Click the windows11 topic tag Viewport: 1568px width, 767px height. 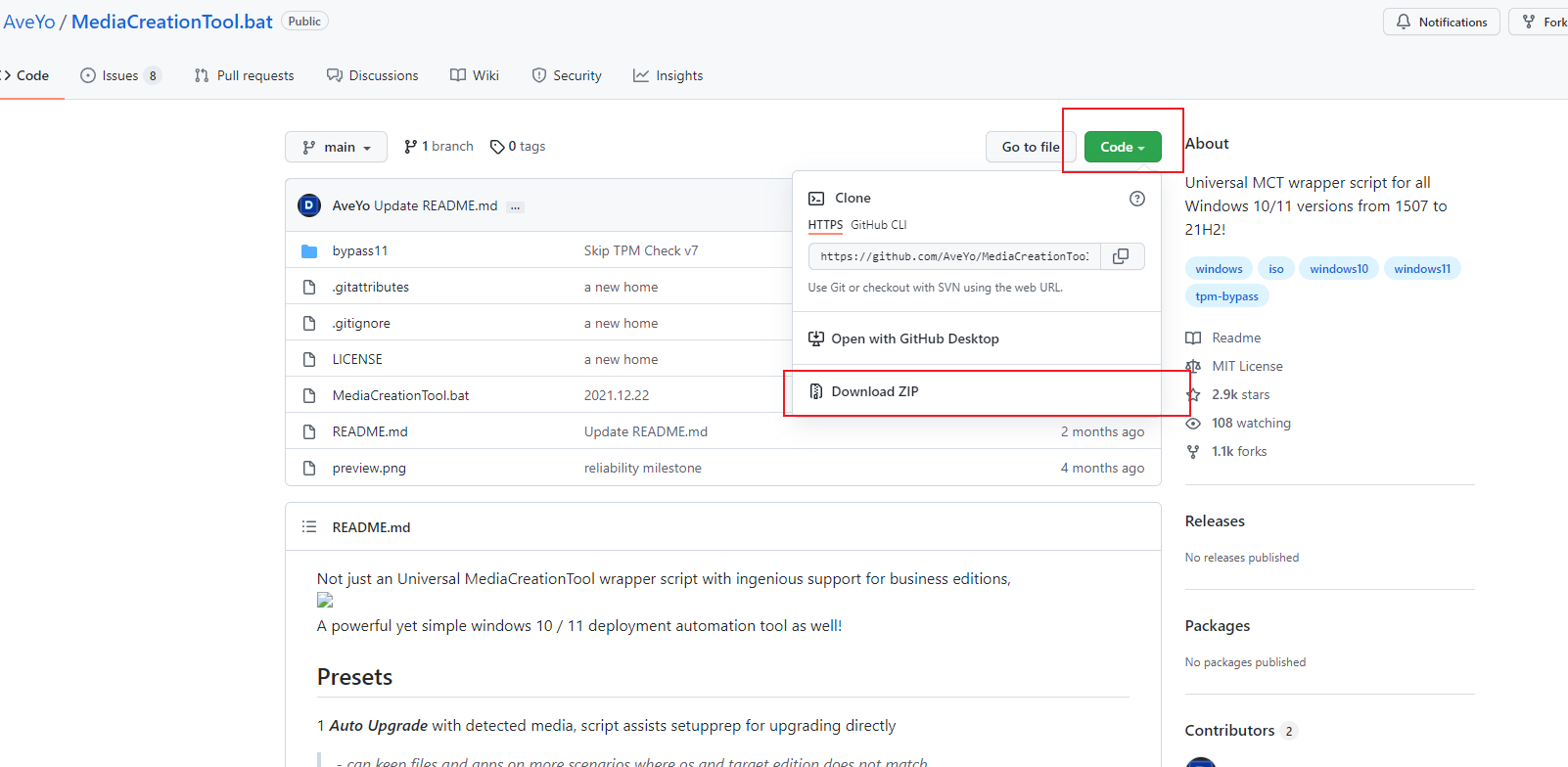[x=1422, y=269]
